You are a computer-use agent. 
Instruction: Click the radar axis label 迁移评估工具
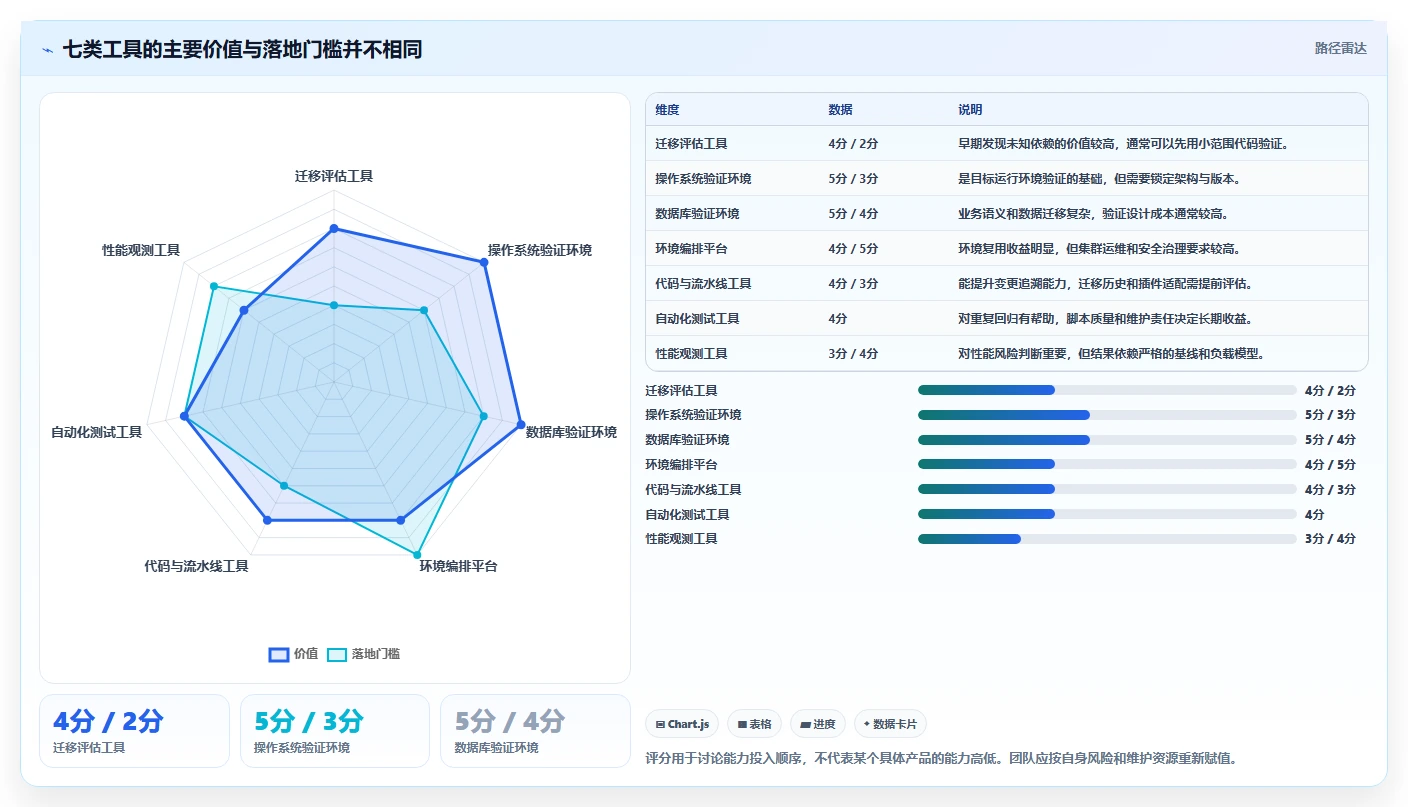point(334,176)
